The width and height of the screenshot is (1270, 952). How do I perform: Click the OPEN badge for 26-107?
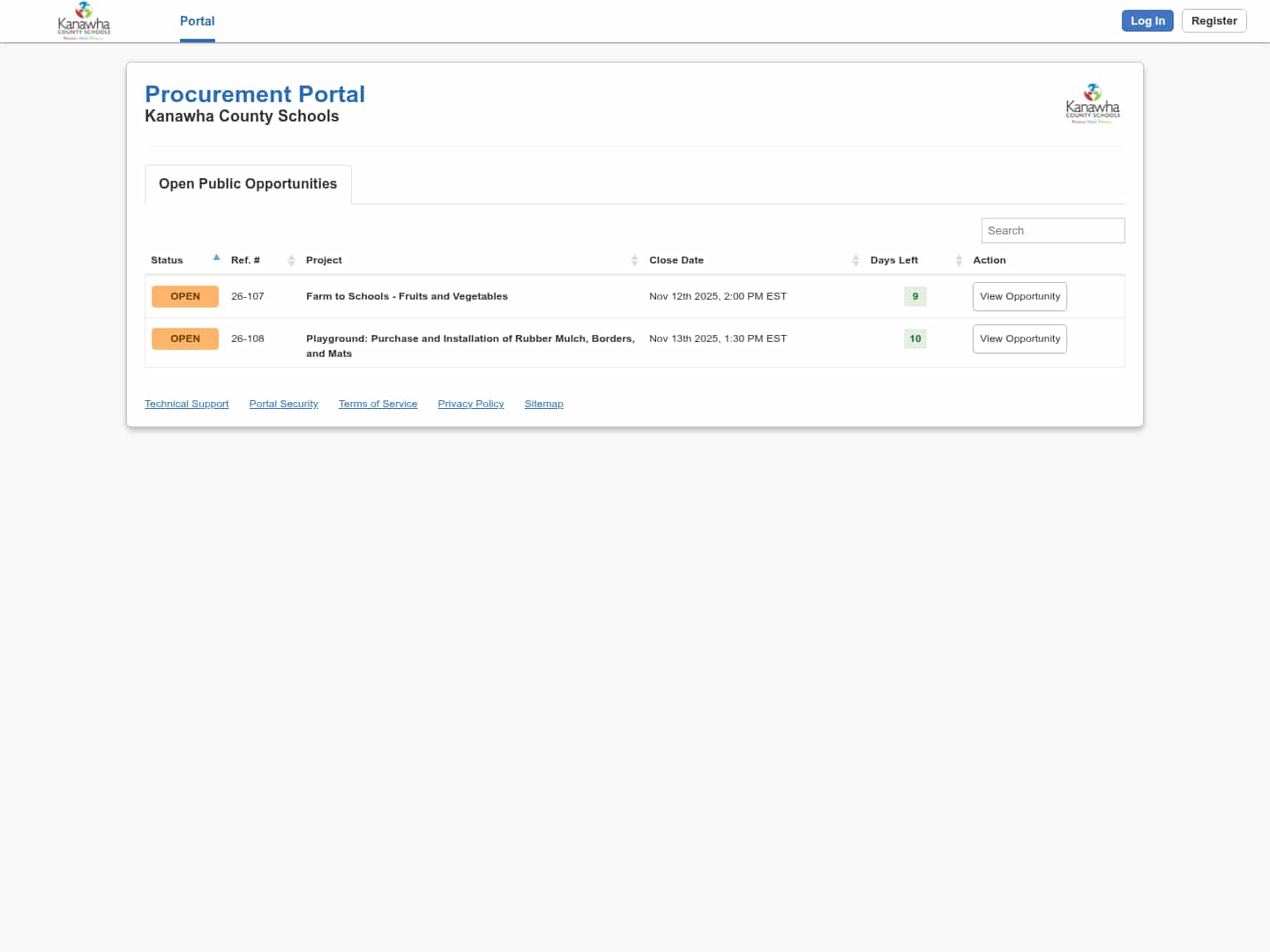(185, 296)
